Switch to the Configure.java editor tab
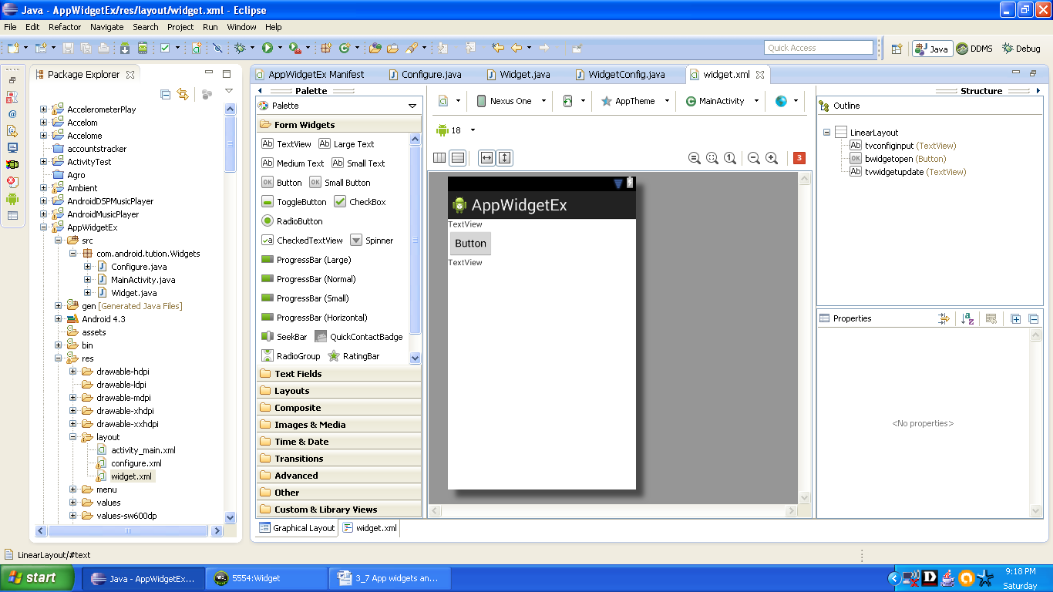 [x=424, y=75]
